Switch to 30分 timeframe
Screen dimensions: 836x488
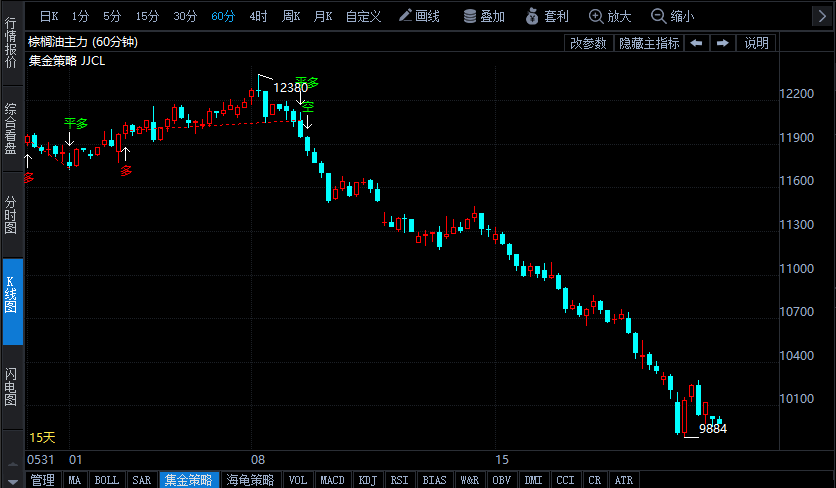185,17
